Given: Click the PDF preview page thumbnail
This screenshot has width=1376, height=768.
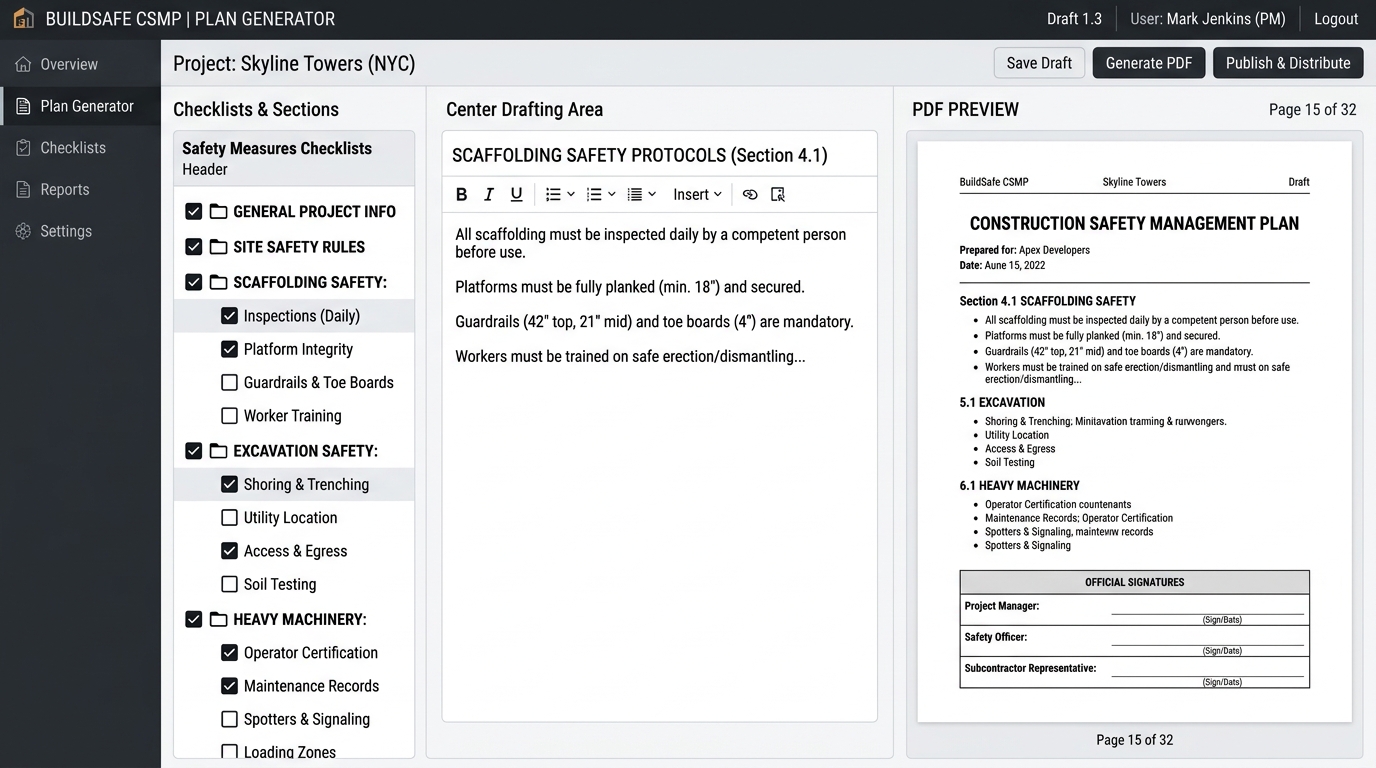Looking at the screenshot, I should [1135, 431].
